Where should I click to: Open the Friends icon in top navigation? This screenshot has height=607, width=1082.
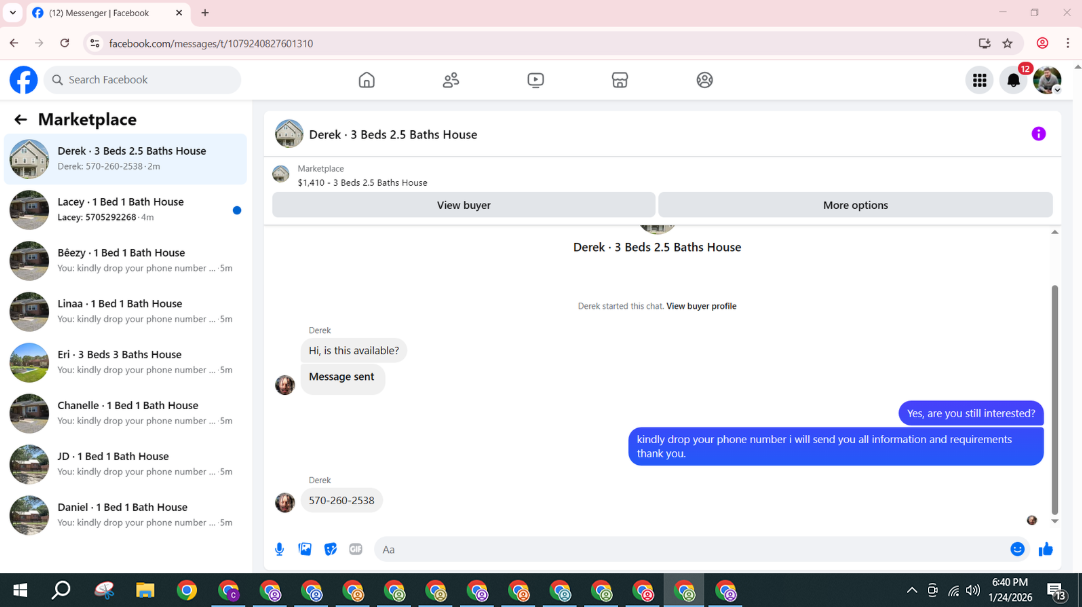point(451,80)
